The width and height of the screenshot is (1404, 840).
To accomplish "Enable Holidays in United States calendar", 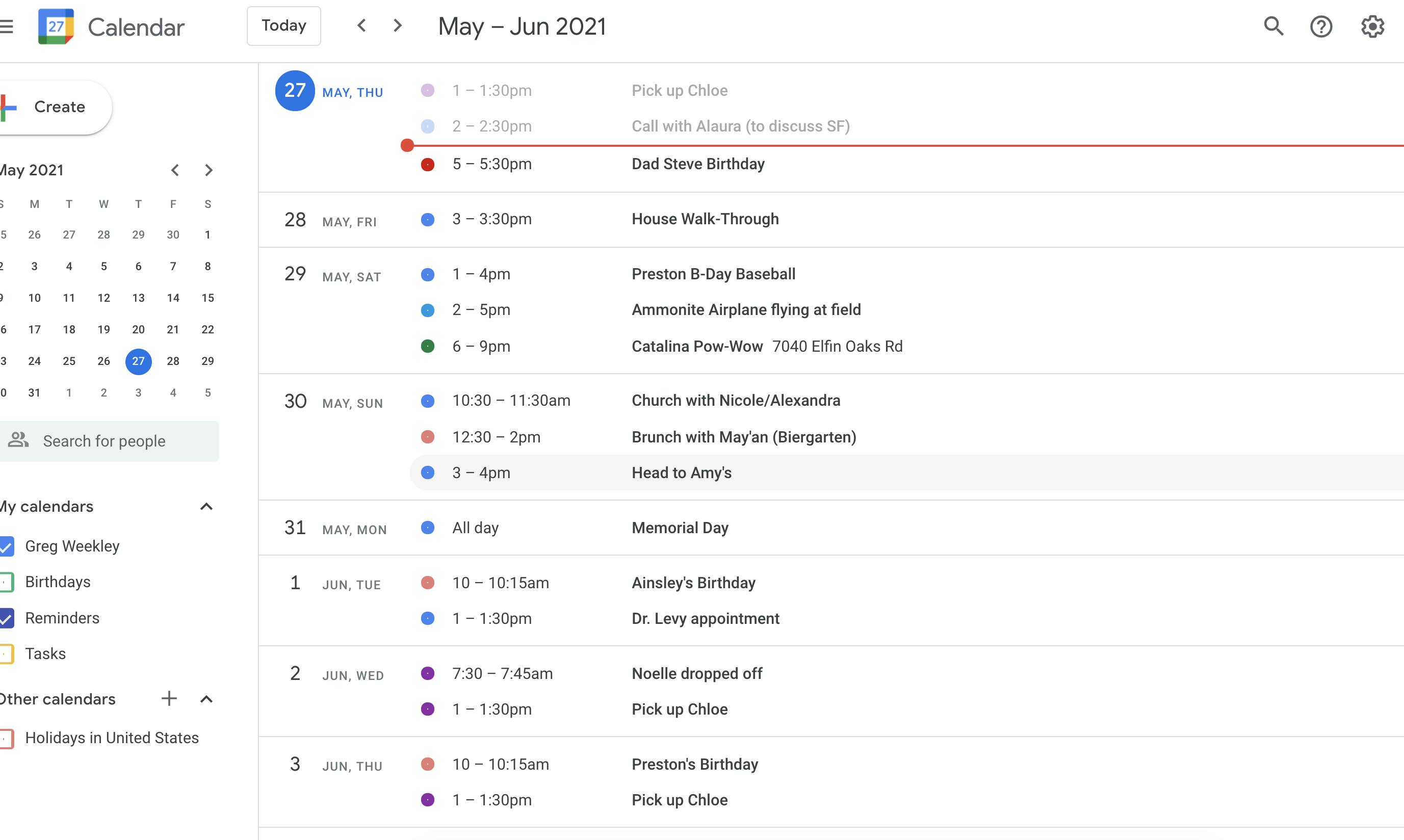I will (x=7, y=738).
